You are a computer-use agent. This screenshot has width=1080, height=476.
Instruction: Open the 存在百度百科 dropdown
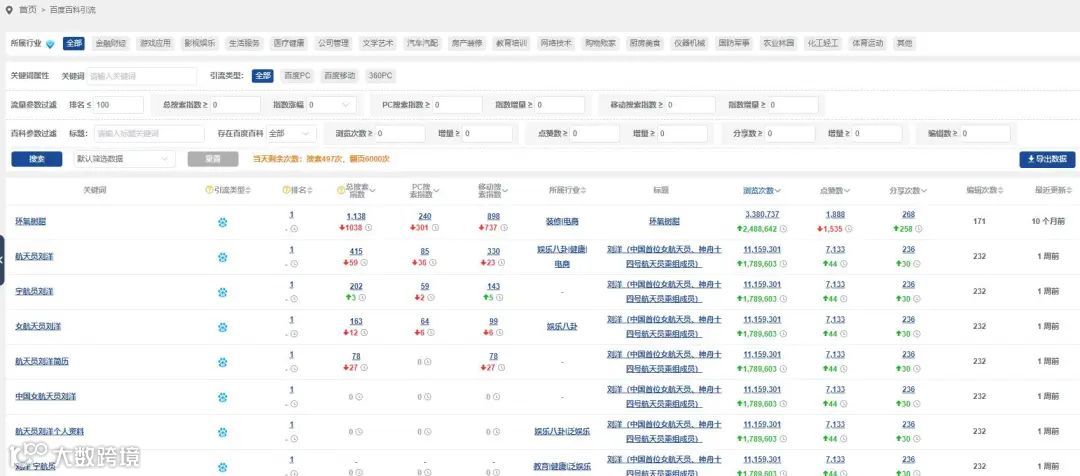coord(291,134)
